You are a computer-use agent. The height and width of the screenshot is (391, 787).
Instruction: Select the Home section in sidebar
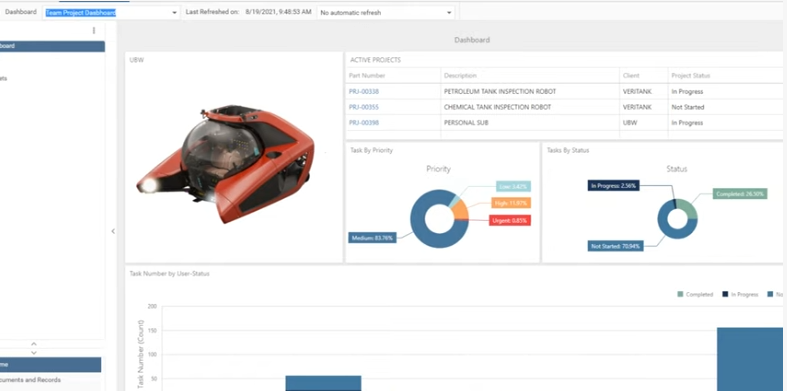tap(50, 365)
